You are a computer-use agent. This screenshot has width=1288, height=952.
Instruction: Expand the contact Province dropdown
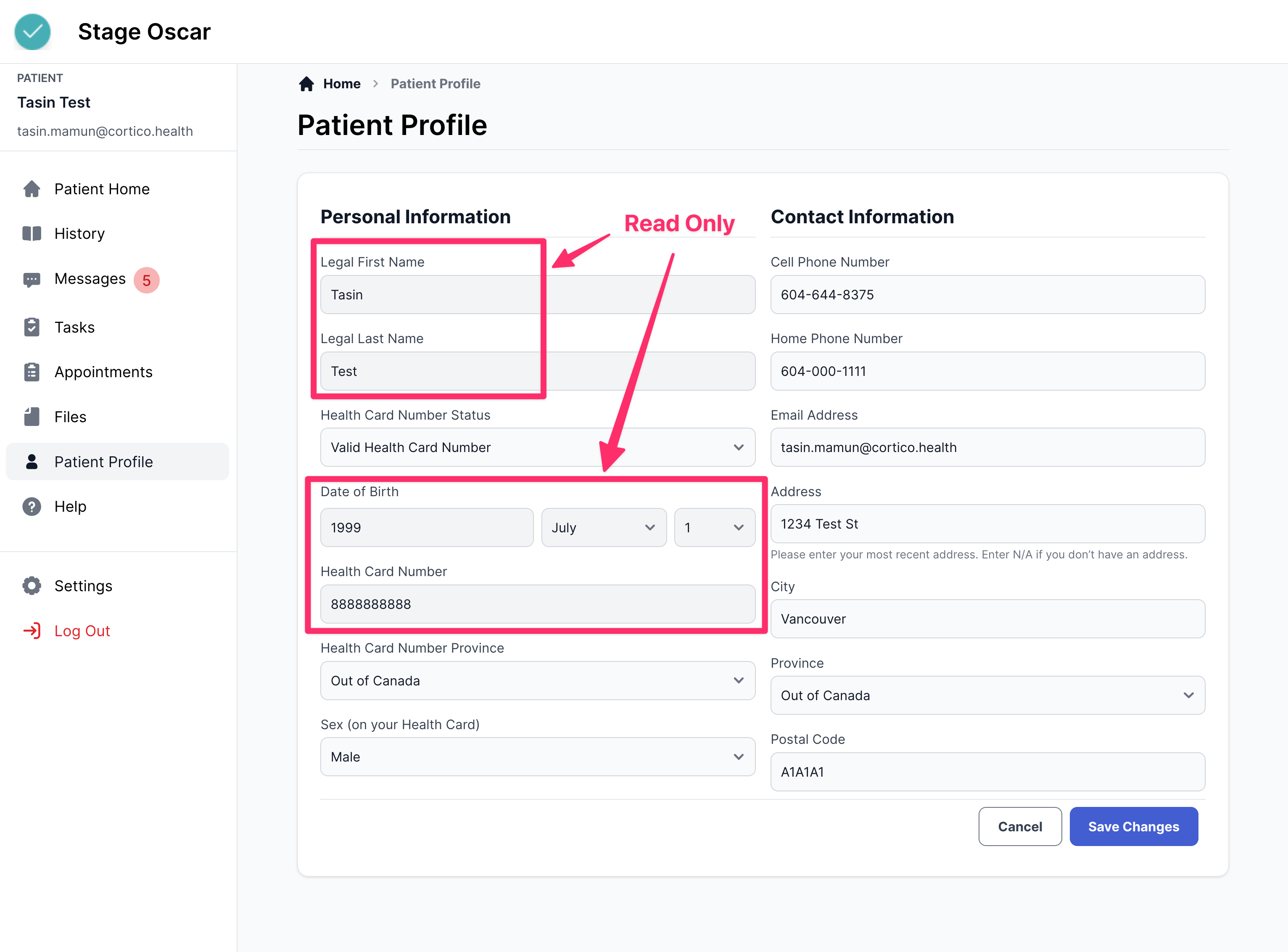point(987,695)
